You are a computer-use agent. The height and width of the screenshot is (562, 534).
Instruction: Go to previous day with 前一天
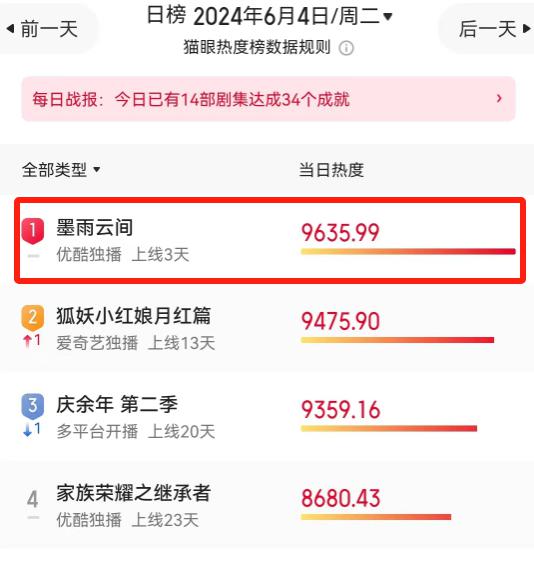[43, 29]
